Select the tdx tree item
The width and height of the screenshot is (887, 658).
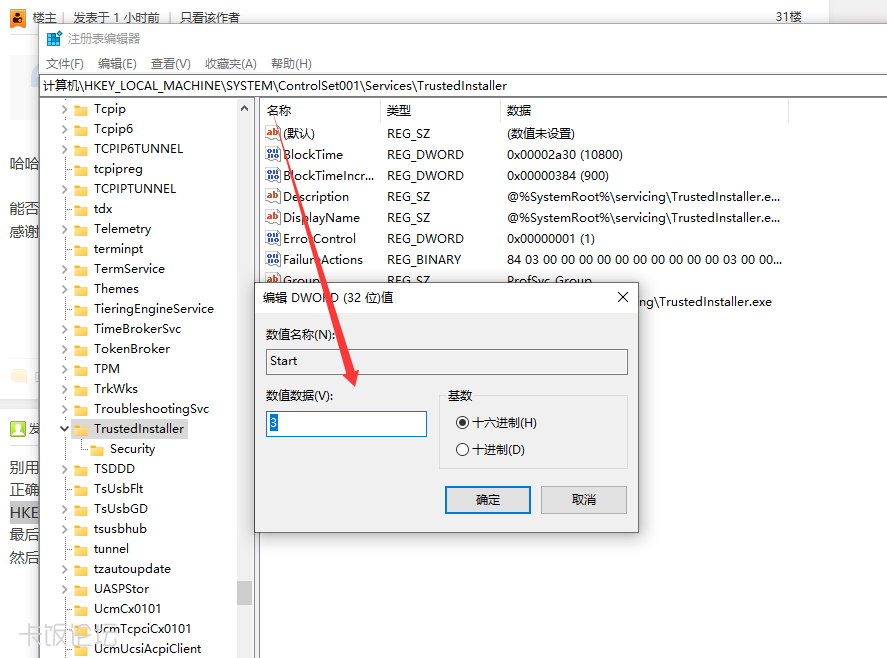click(103, 209)
